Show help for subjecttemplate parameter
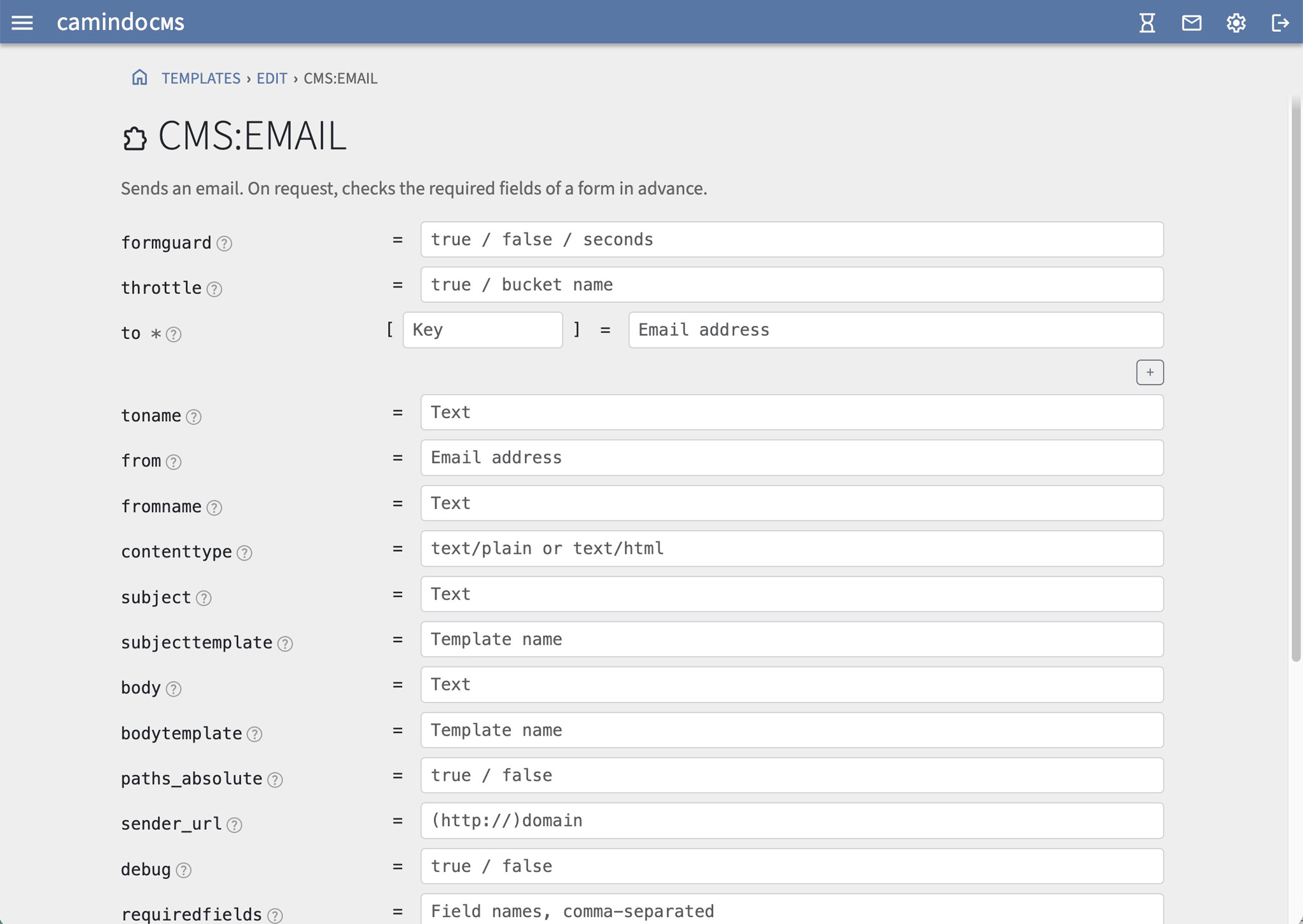The image size is (1303, 924). (285, 643)
